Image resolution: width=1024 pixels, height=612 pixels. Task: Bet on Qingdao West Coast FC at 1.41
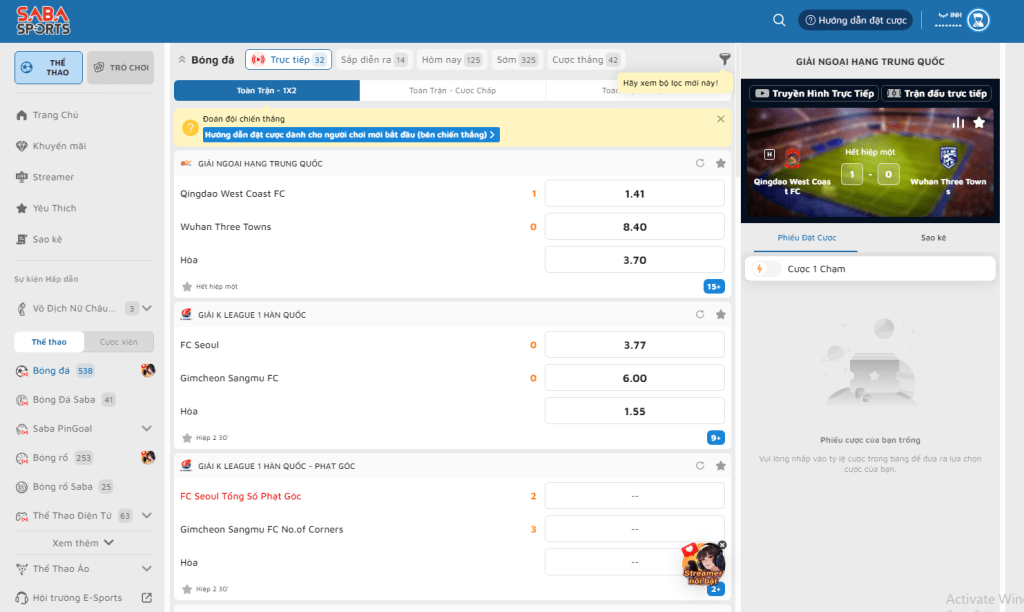pos(634,194)
